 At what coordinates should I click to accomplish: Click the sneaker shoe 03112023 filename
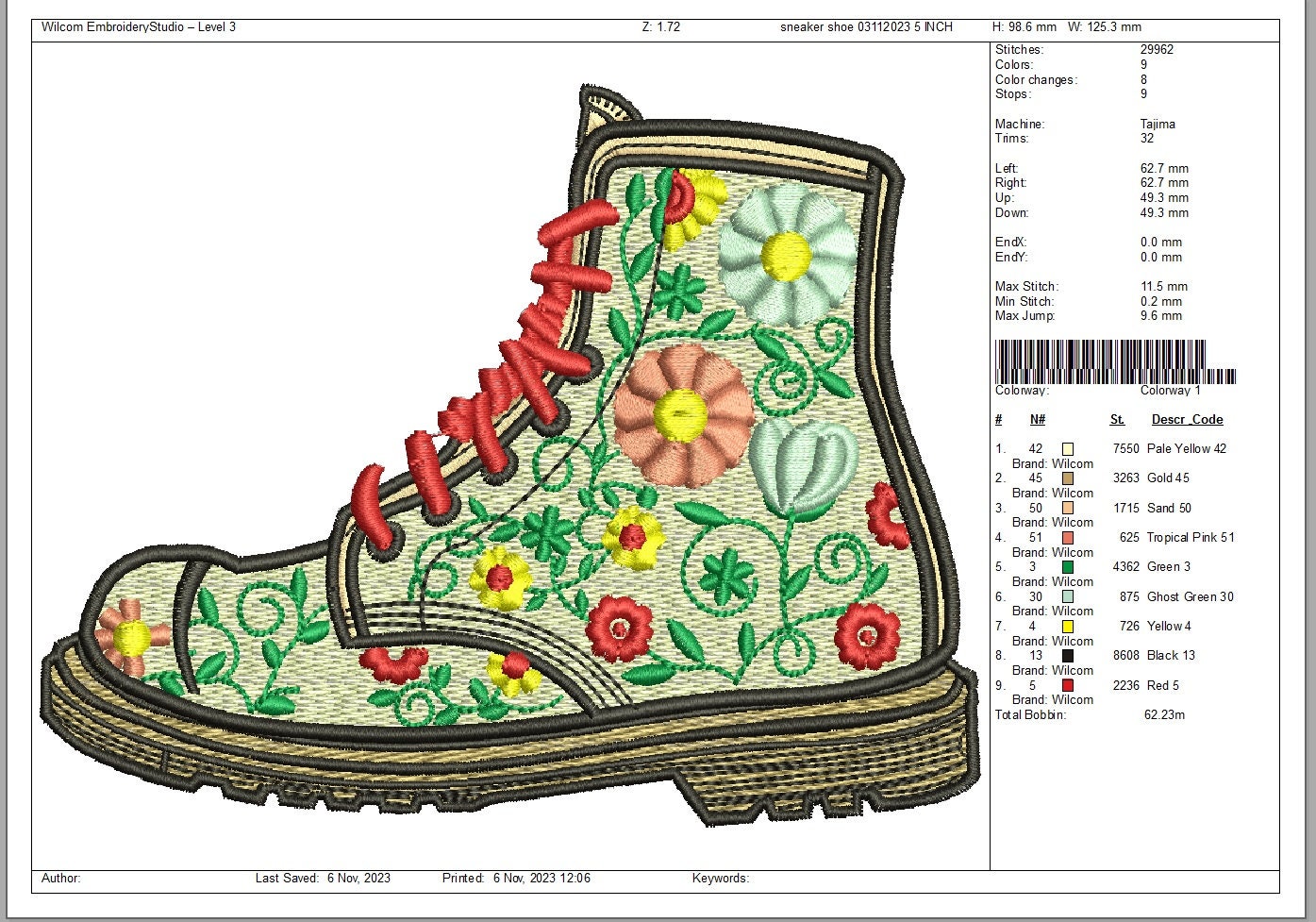[865, 27]
